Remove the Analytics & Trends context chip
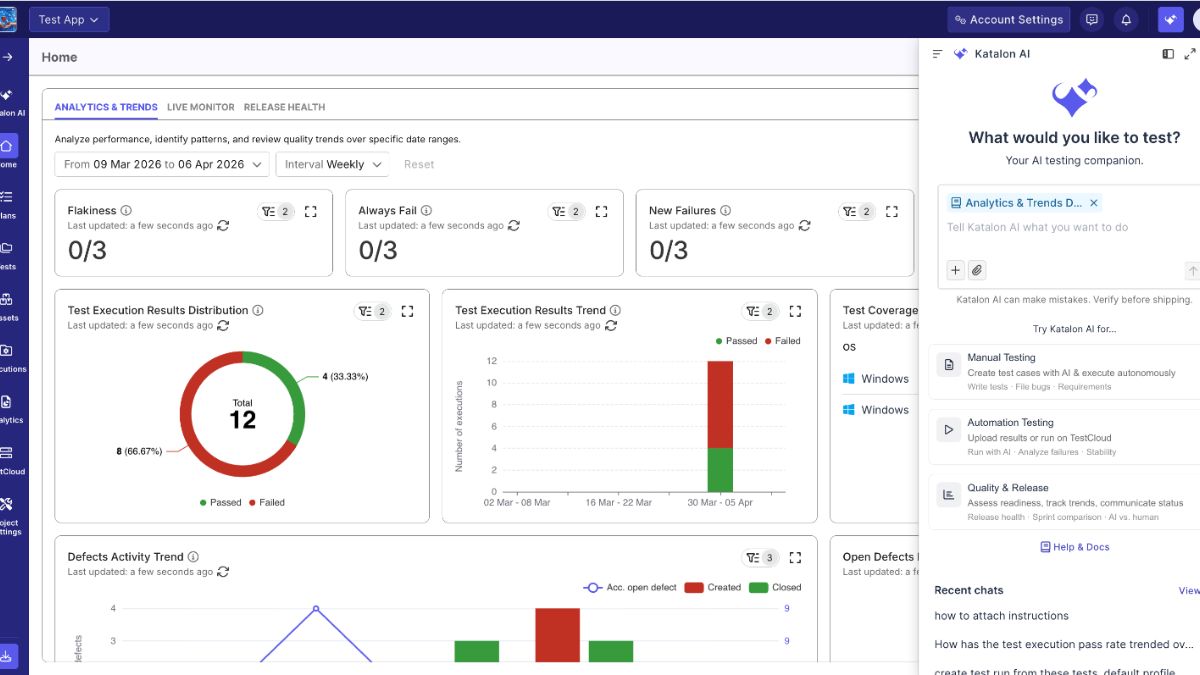Image resolution: width=1200 pixels, height=675 pixels. 1094,203
